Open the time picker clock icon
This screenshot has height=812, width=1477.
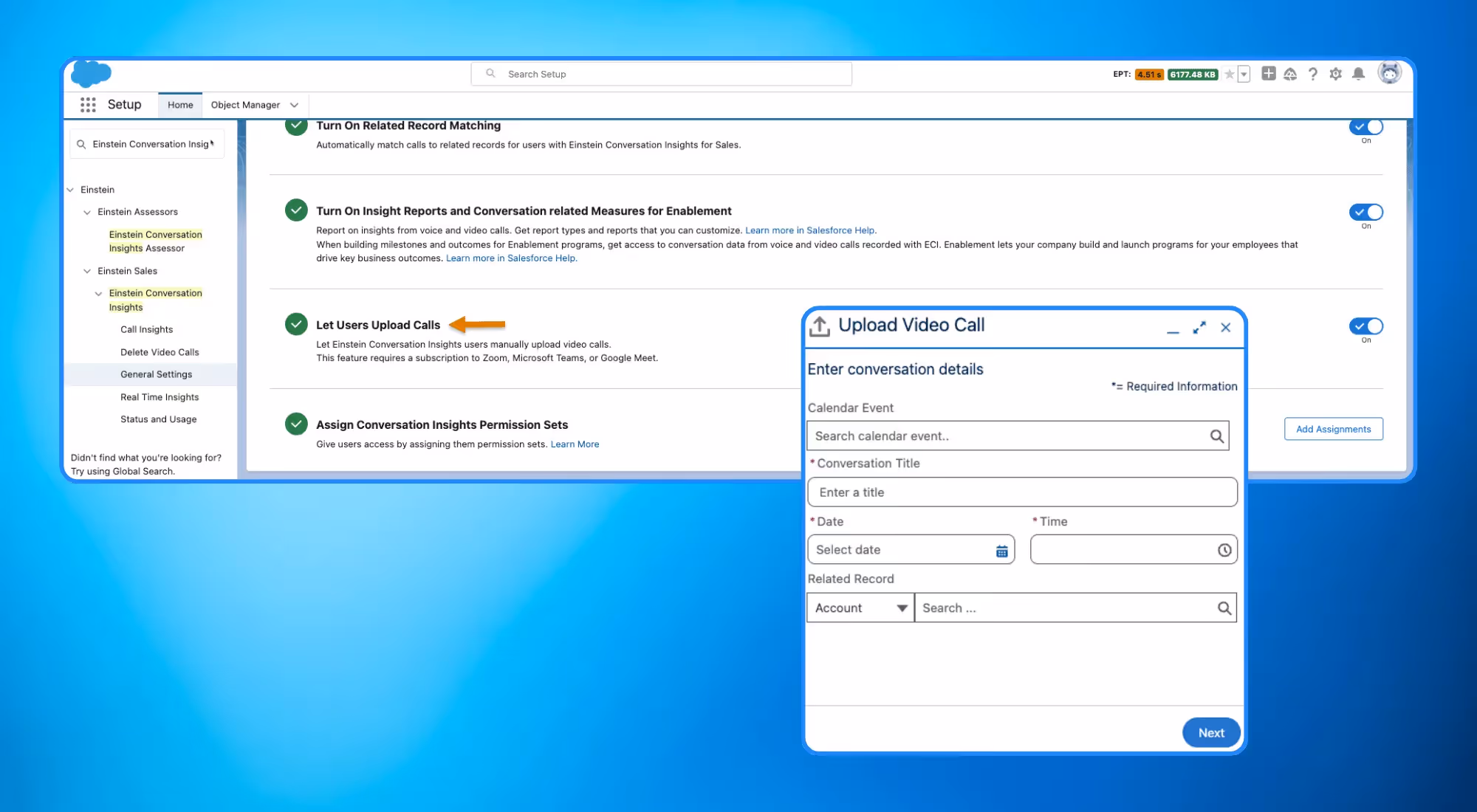click(1224, 550)
